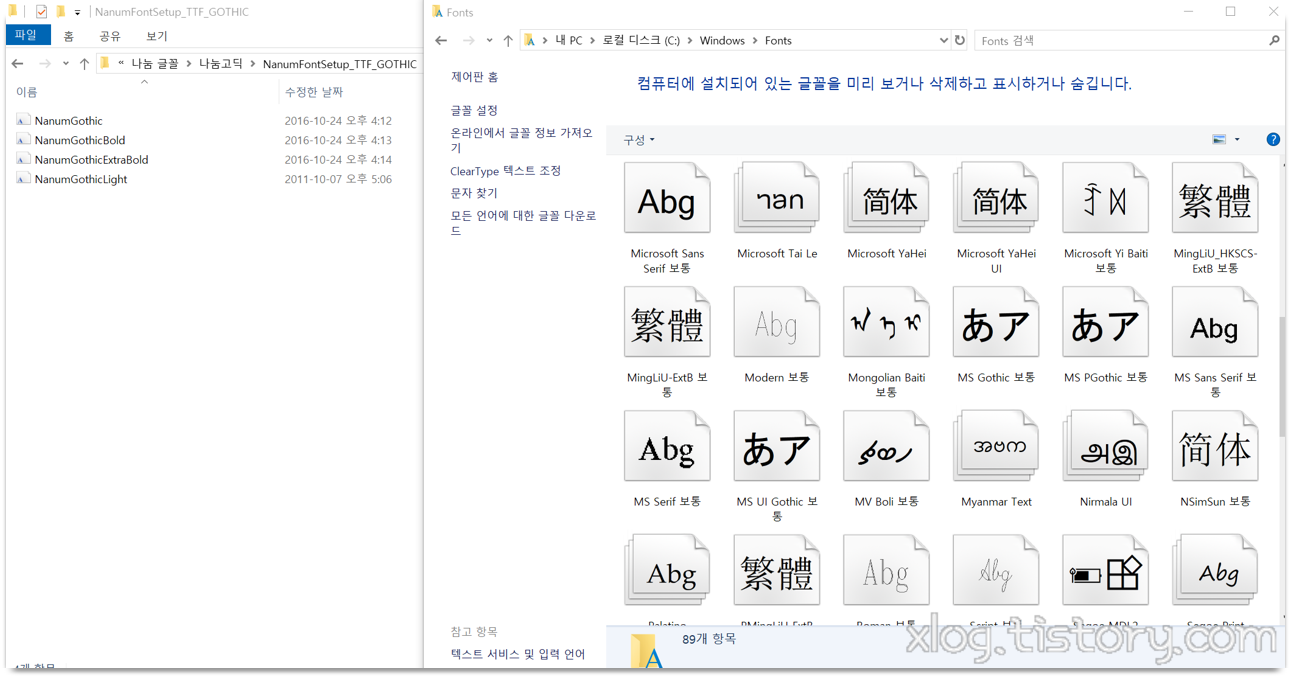The image size is (1291, 678).
Task: Select the NanumGothicExtraBold font file
Action: point(91,160)
